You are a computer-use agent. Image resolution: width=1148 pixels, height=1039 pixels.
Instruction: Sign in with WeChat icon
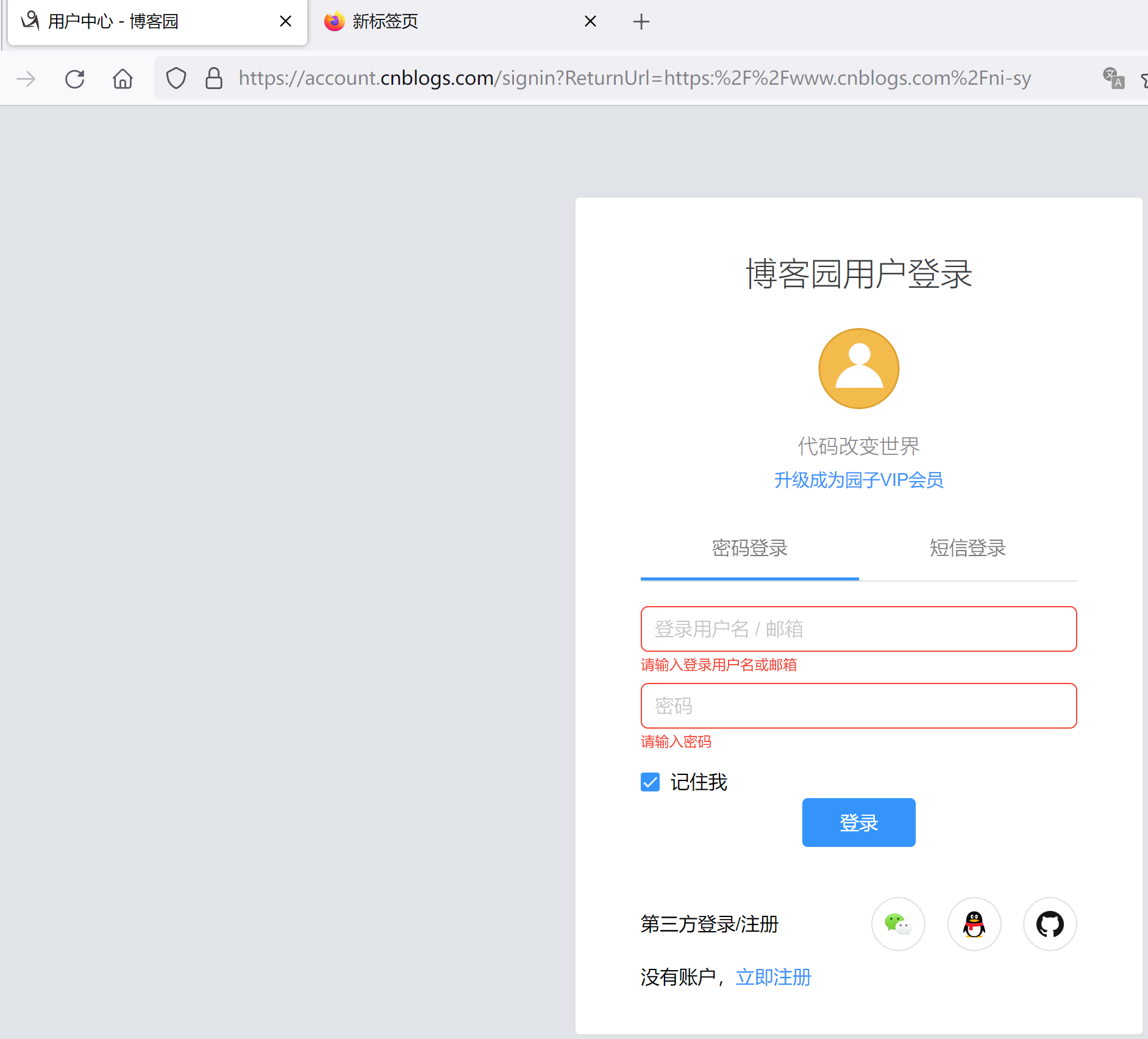tap(898, 924)
